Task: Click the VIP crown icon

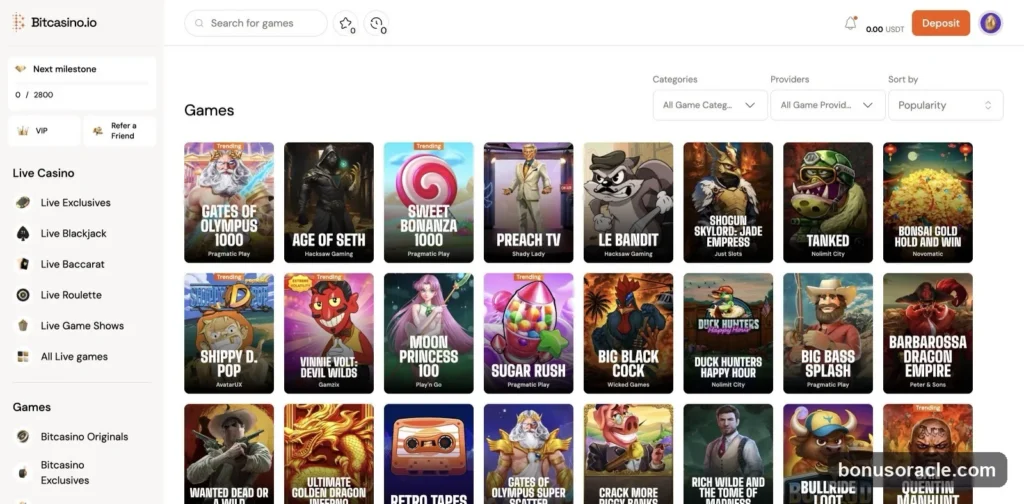Action: 24,131
